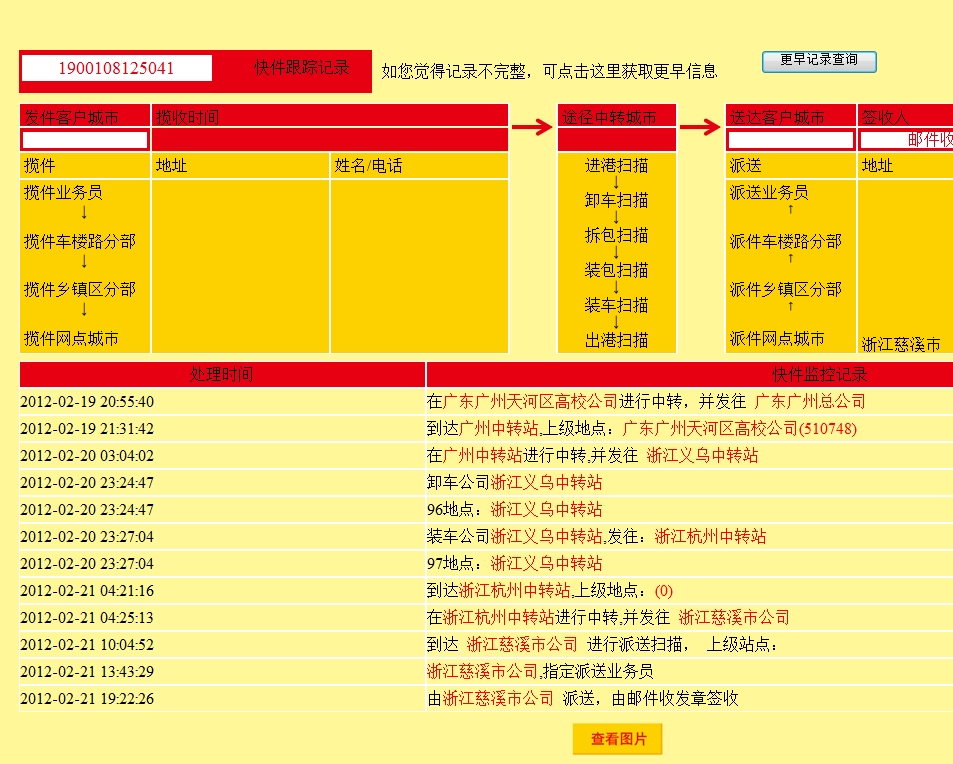Click the 更早记录查询 button

[819, 61]
